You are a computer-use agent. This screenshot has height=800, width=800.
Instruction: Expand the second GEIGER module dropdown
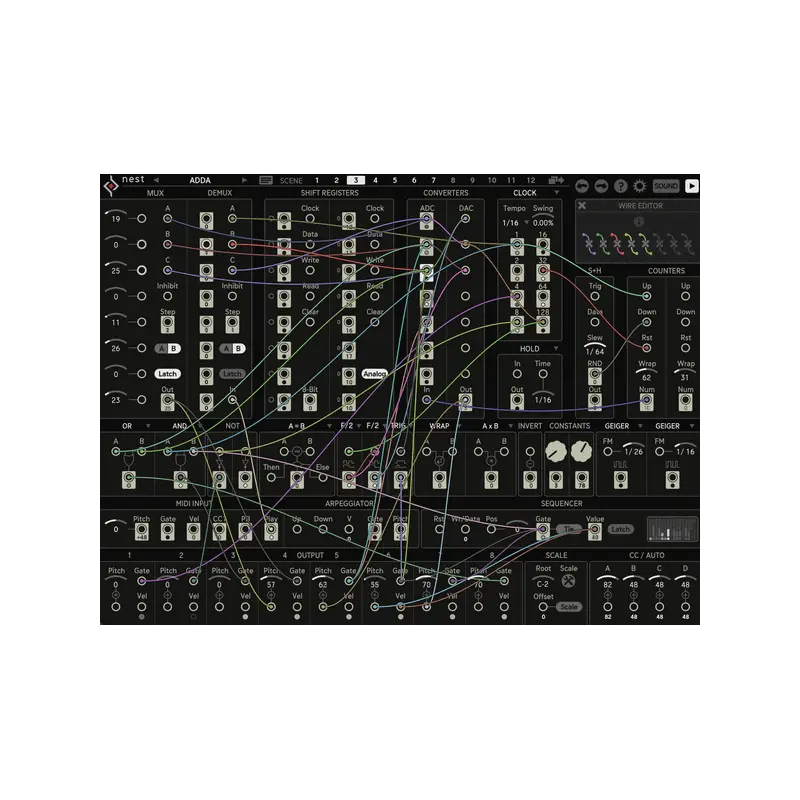click(x=692, y=426)
